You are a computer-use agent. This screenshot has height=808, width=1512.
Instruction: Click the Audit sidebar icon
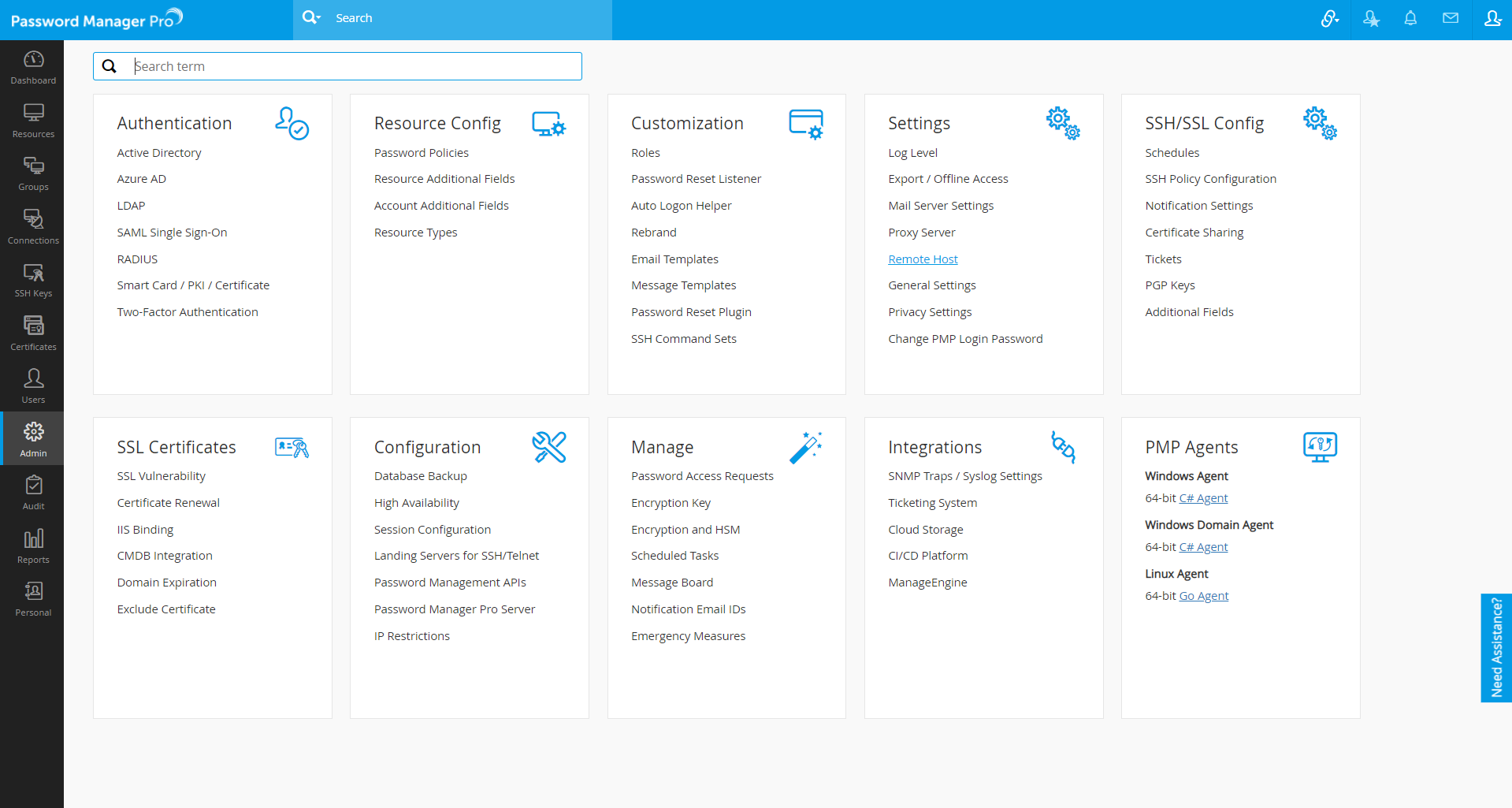coord(33,493)
